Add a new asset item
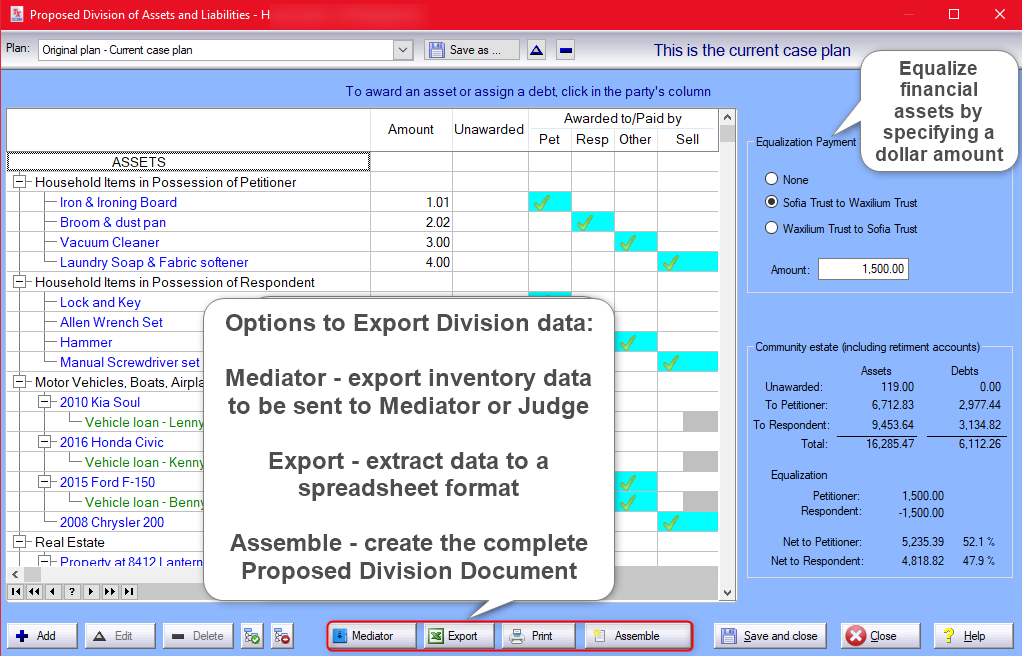This screenshot has height=656, width=1022. pyautogui.click(x=37, y=636)
